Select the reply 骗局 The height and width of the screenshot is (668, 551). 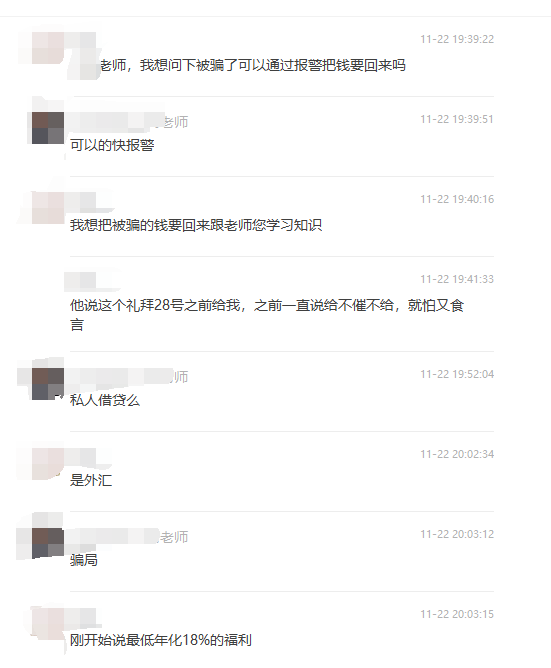point(84,560)
